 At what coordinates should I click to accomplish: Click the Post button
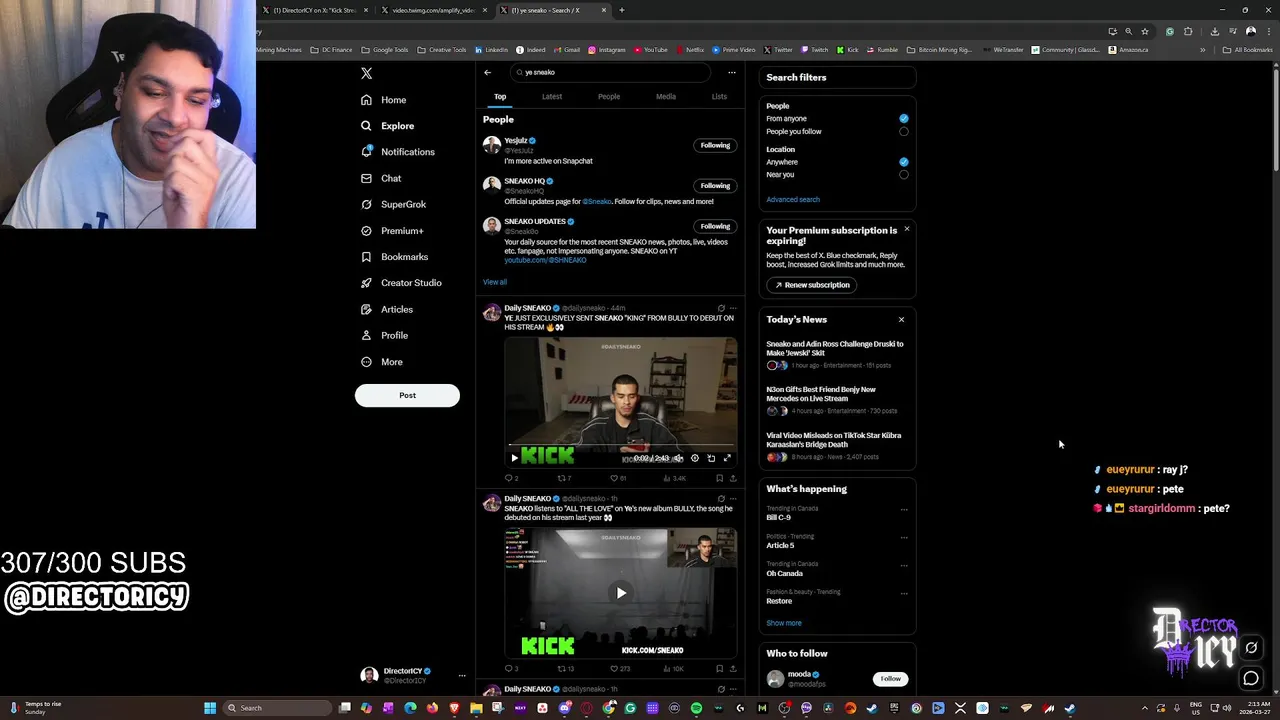click(x=407, y=395)
